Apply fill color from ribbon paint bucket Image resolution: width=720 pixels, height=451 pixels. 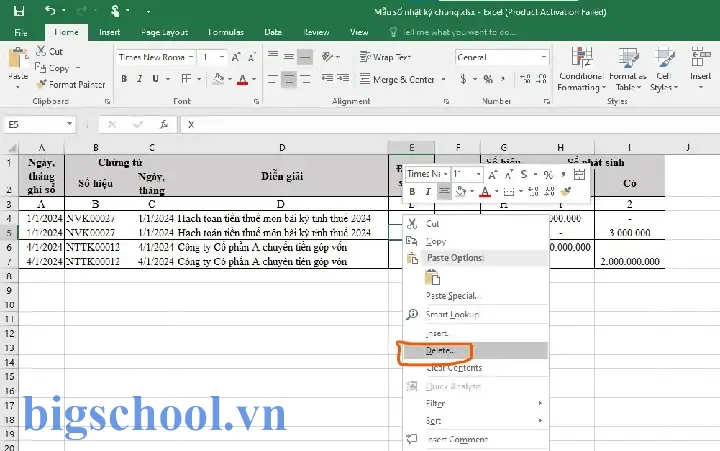coord(219,79)
